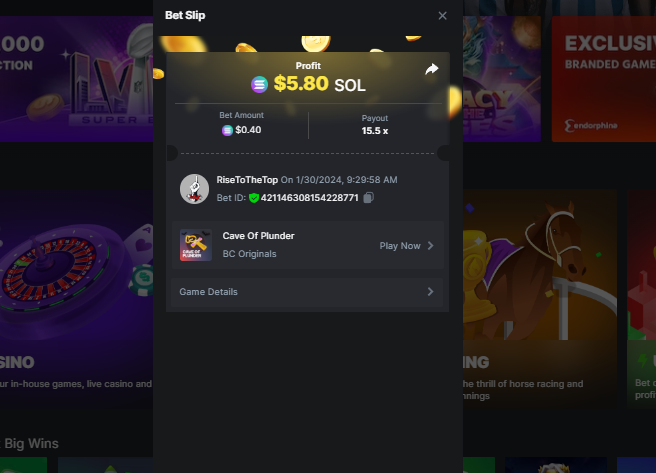Click the Bet ID number text
Screen dimensions: 656x473
click(310, 198)
